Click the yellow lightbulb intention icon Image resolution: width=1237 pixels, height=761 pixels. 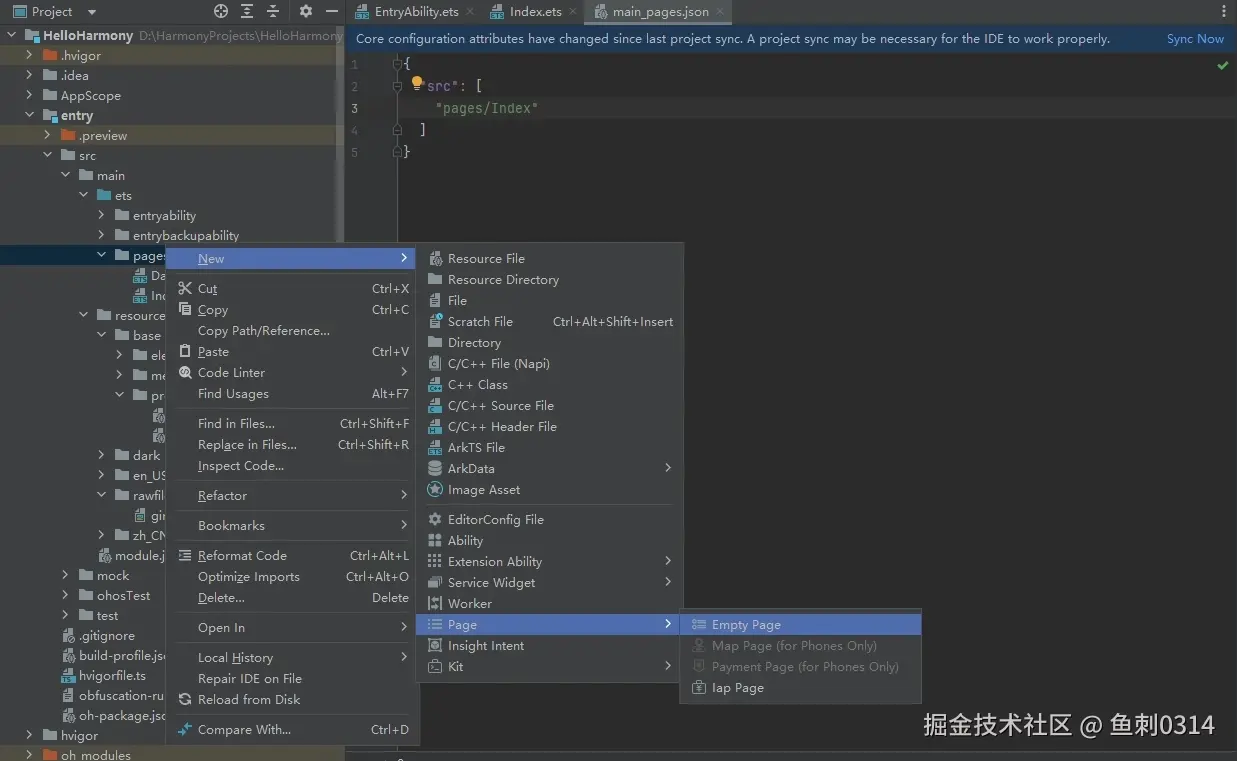pyautogui.click(x=418, y=84)
